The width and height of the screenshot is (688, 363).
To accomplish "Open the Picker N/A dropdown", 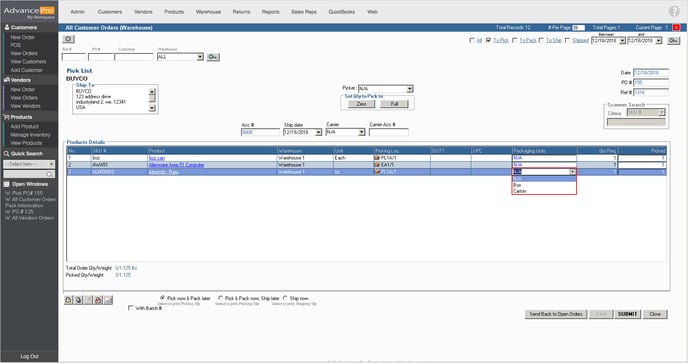I will tap(410, 89).
